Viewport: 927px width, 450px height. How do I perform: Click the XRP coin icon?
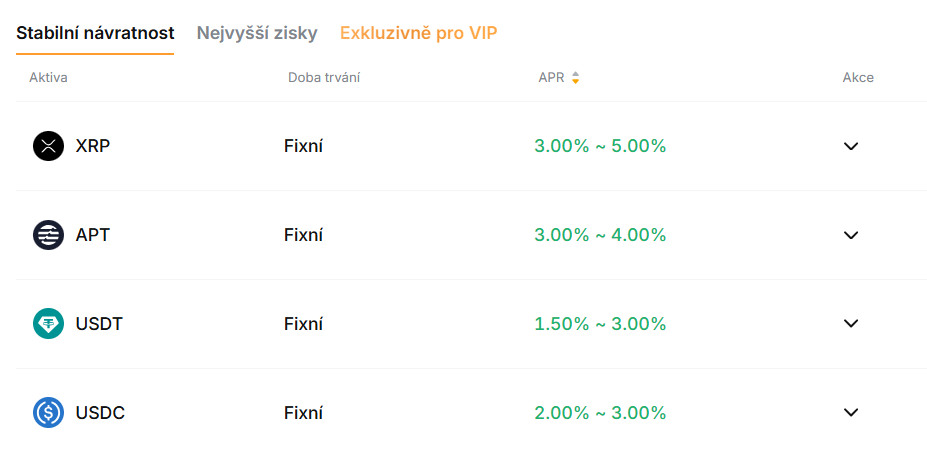point(48,146)
